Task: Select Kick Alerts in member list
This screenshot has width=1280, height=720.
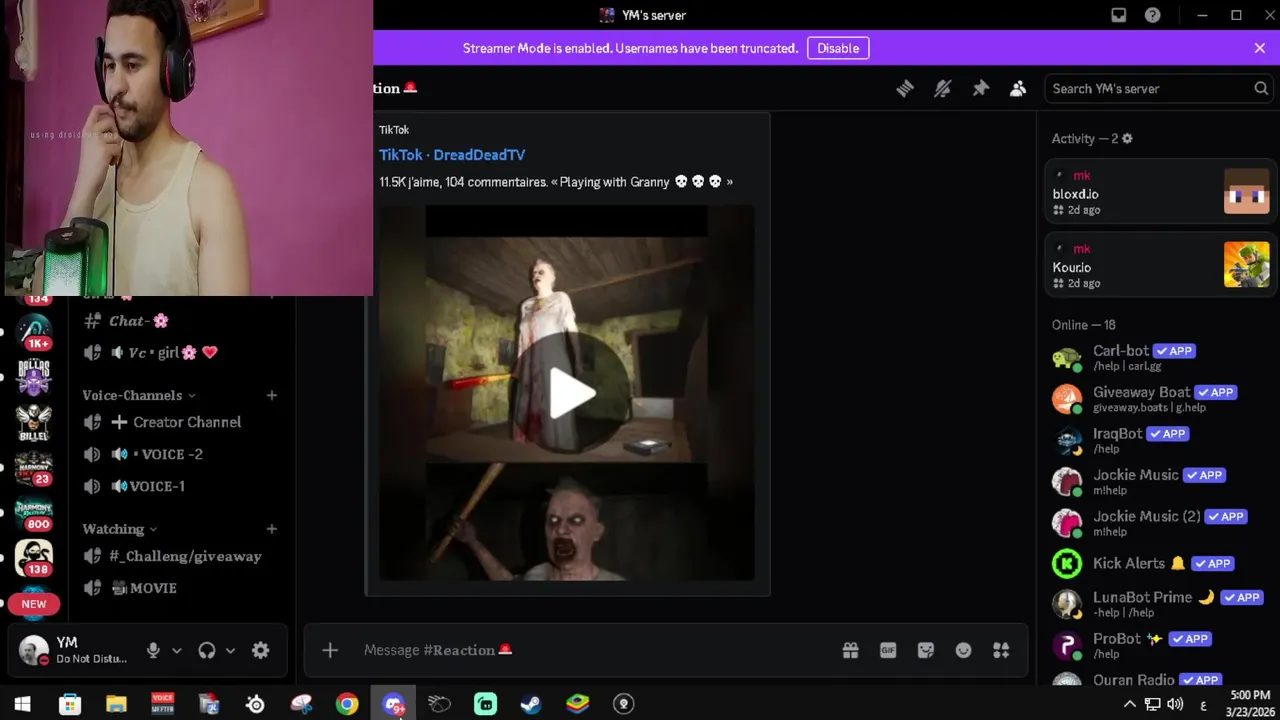Action: tap(1161, 563)
